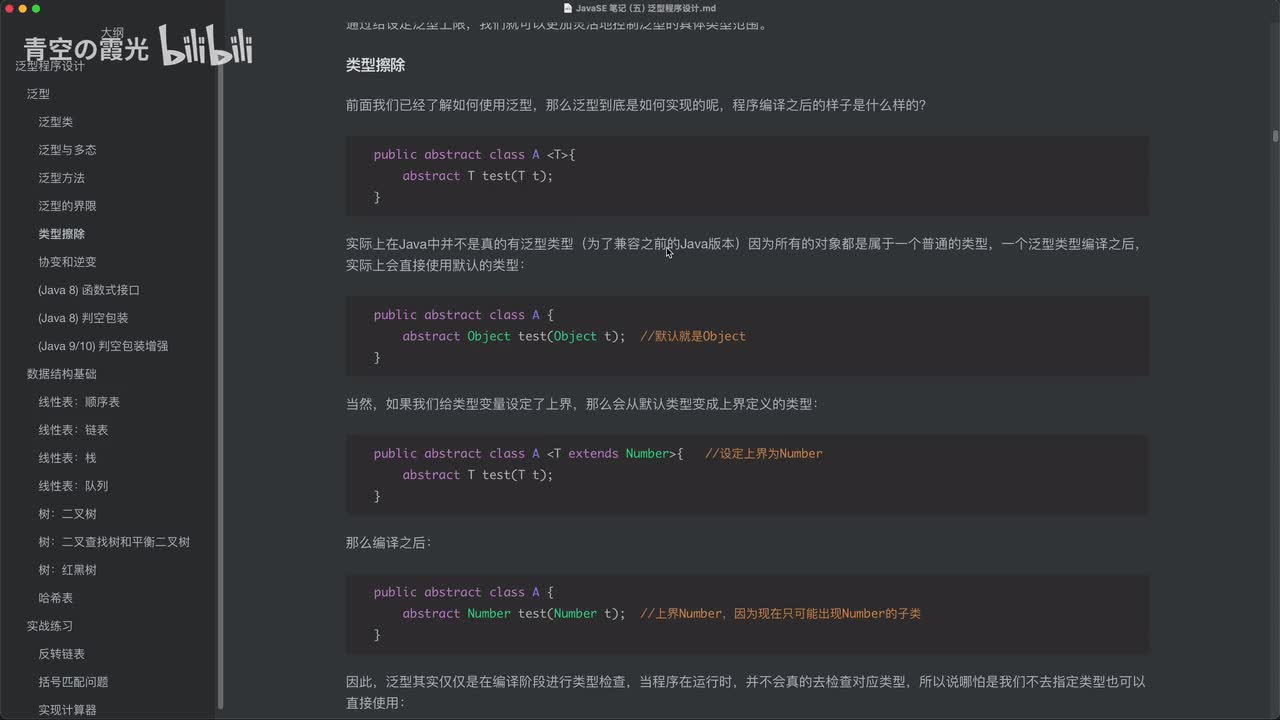Click the green maximize window button
The image size is (1280, 720).
pyautogui.click(x=36, y=8)
